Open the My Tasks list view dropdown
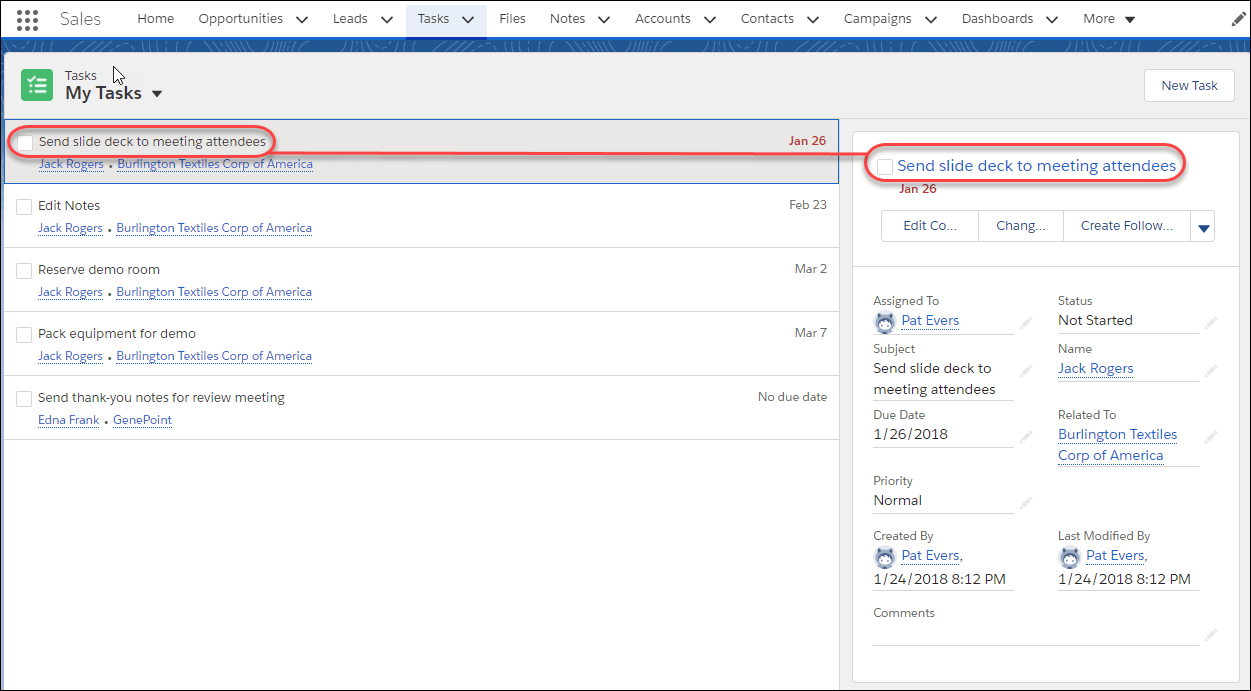This screenshot has height=691, width=1251. tap(157, 93)
